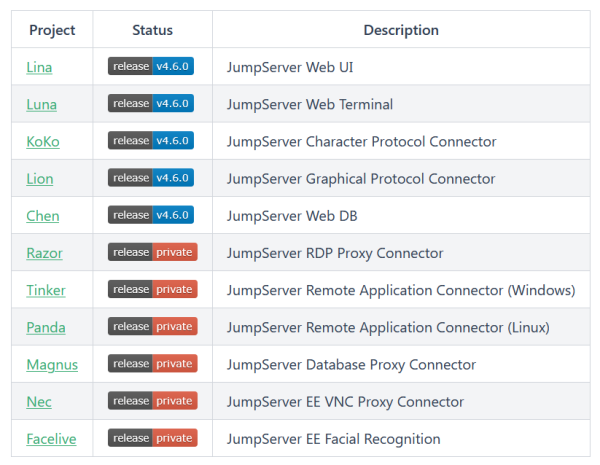
Task: Select the text 'JumpServer Web DB'
Action: coord(292,216)
